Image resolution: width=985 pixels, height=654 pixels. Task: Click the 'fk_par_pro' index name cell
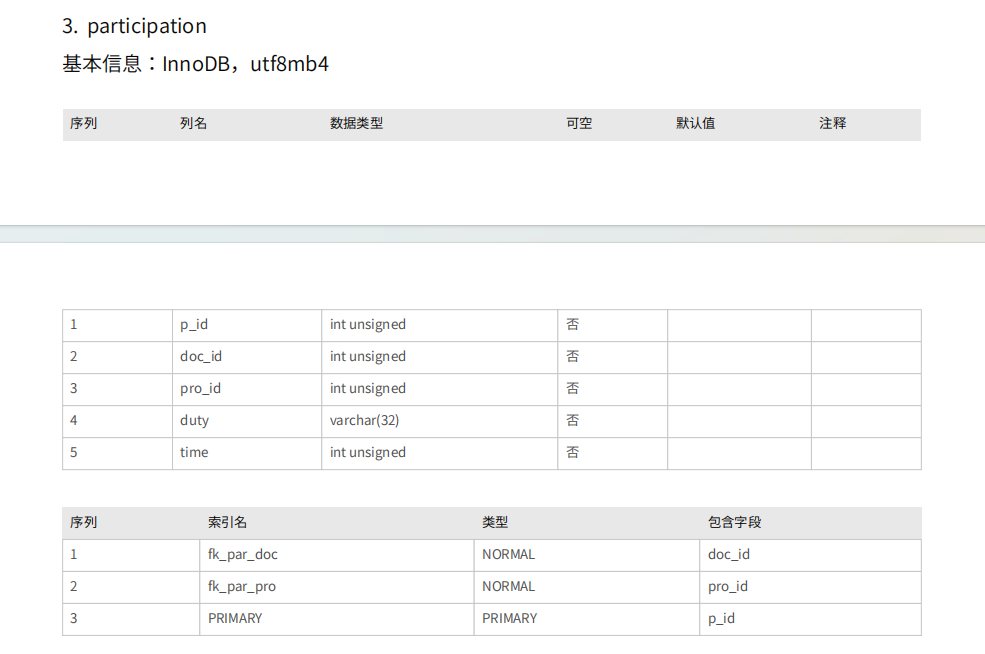[x=242, y=587]
